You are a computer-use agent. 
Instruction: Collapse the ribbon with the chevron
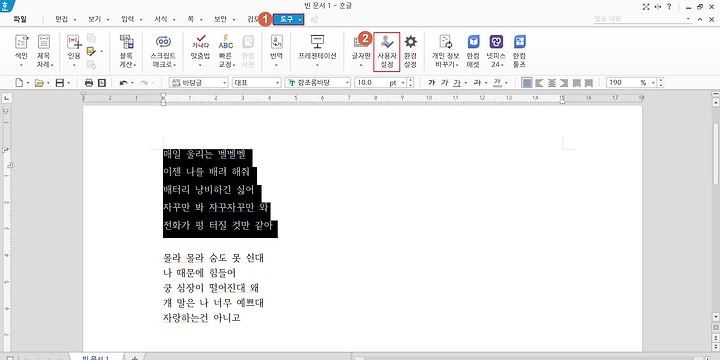700,19
